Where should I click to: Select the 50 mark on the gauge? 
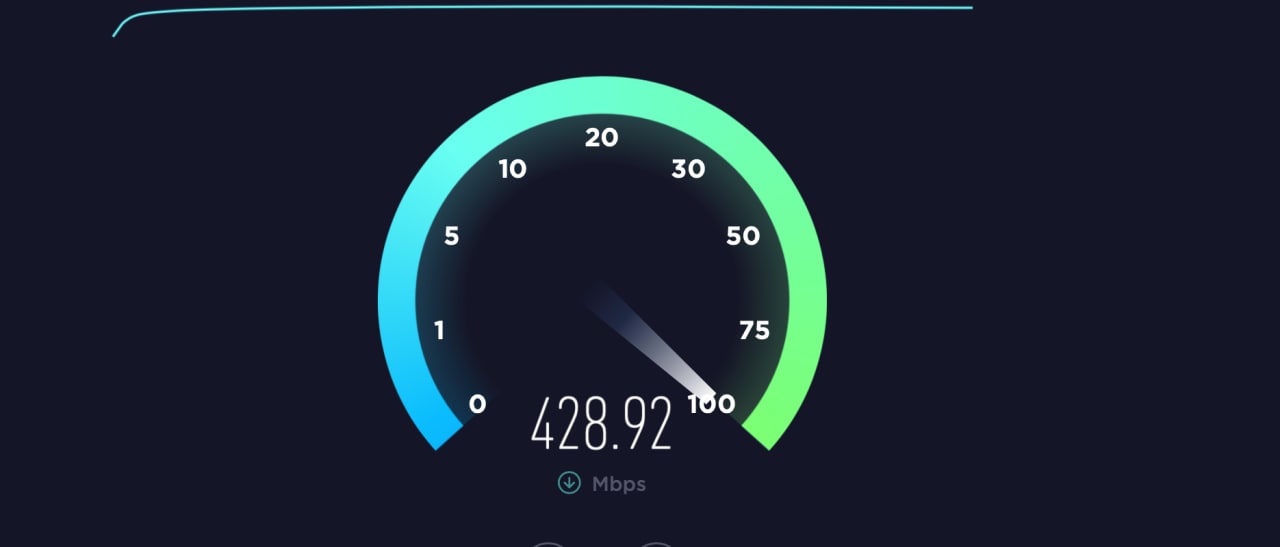[743, 236]
